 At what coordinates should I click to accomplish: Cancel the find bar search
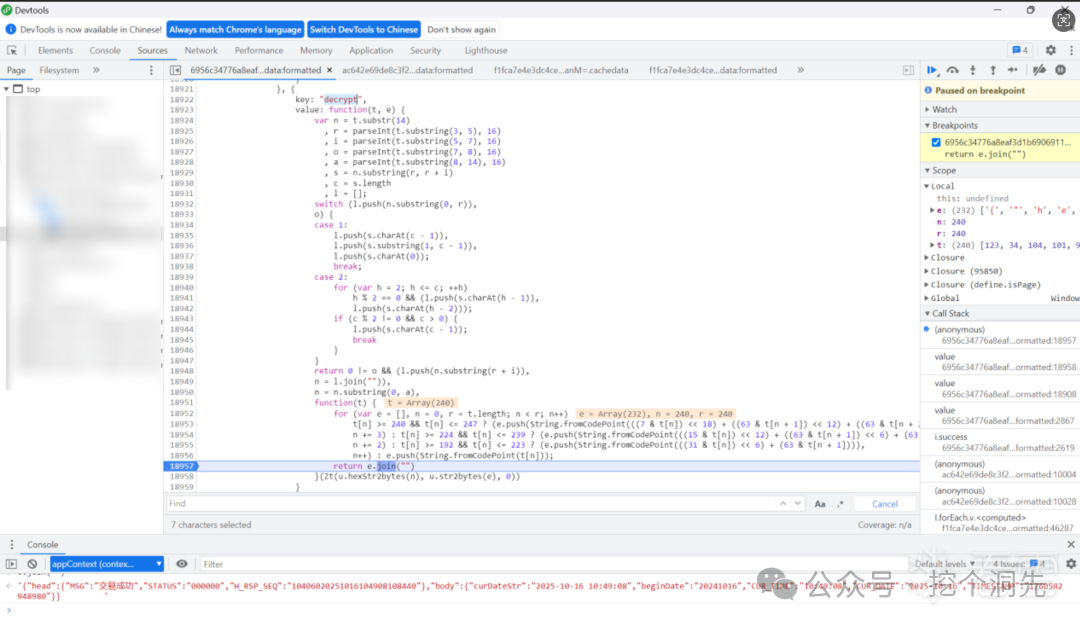click(884, 504)
